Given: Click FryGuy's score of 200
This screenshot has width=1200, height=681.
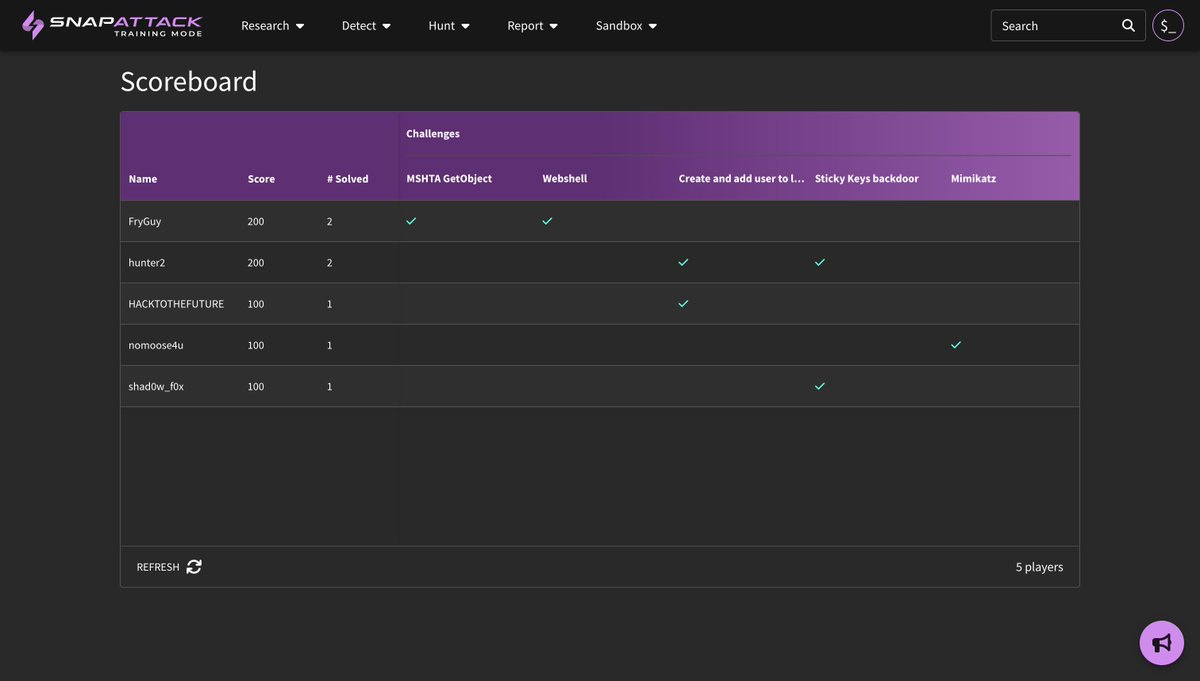Looking at the screenshot, I should (x=256, y=221).
